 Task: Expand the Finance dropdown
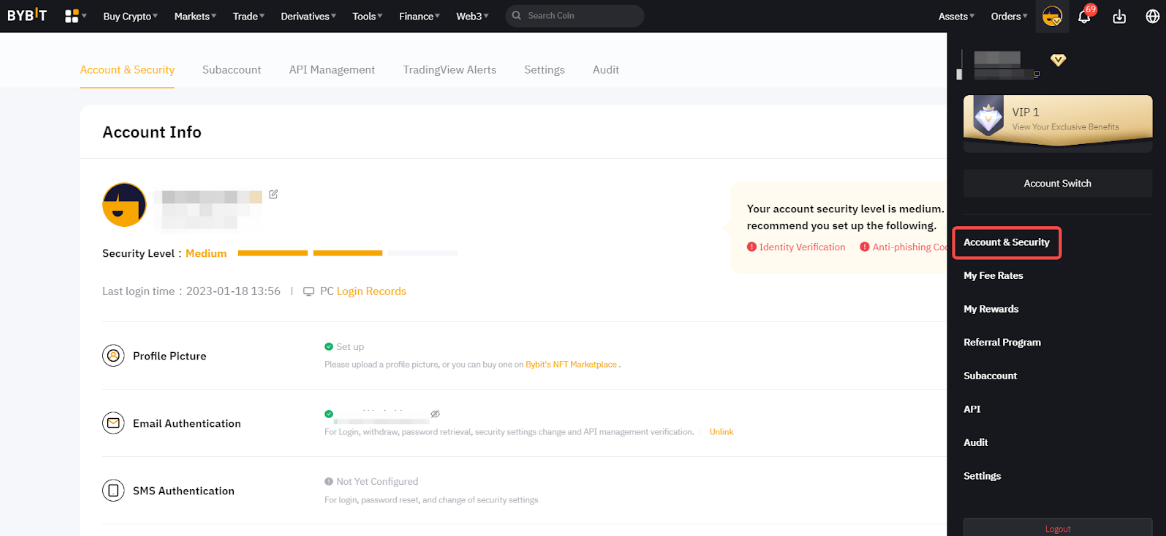coord(419,16)
